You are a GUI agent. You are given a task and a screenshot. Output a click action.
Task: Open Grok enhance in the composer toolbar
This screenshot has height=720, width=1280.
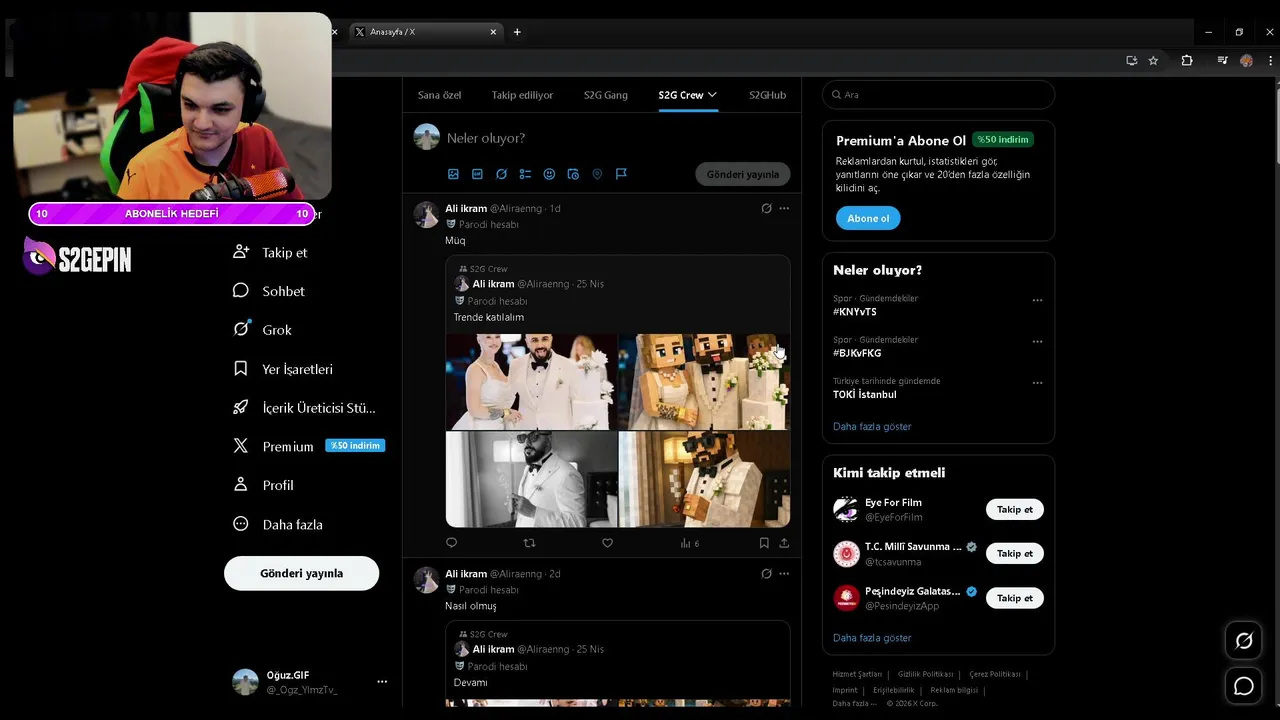pyautogui.click(x=501, y=174)
